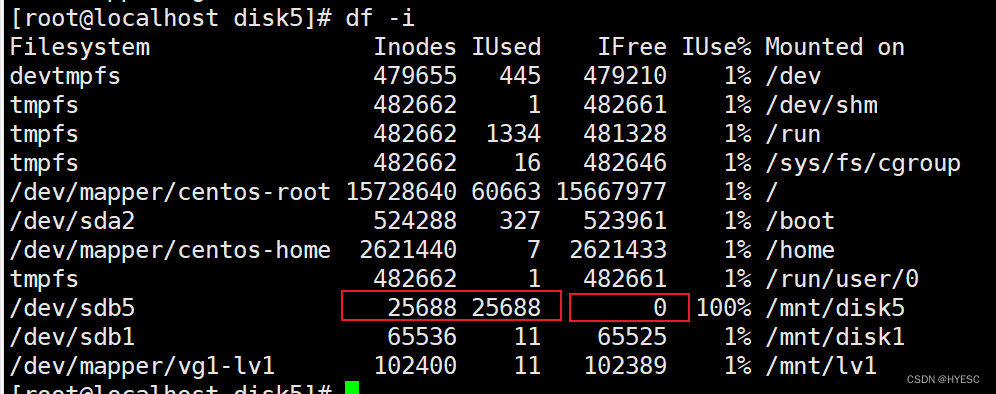Click IFree value 482646
This screenshot has height=394, width=996.
tap(625, 163)
